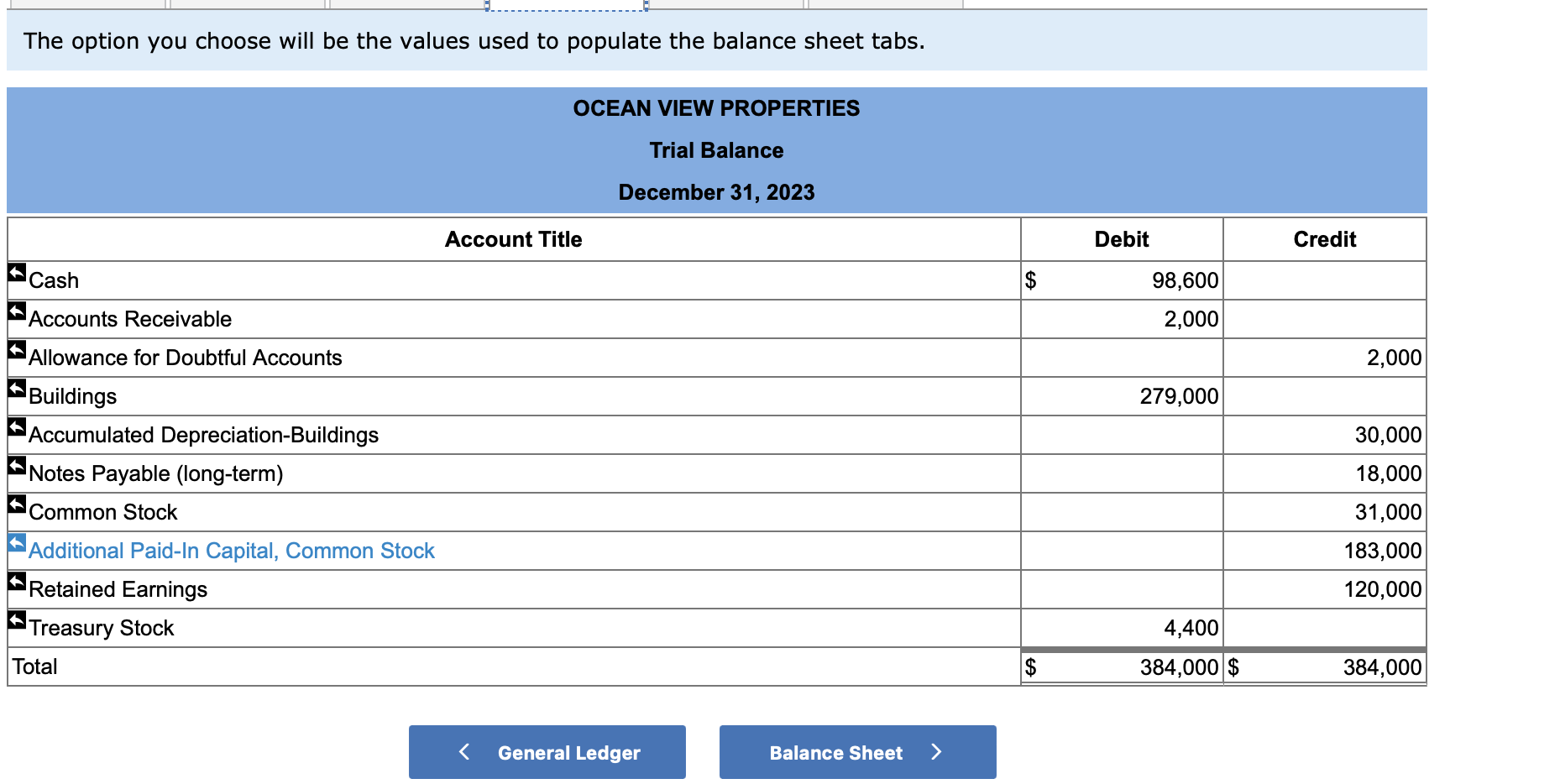This screenshot has width=1560, height=784.
Task: Click the arrow icon beside Treasury Stock
Action: [16, 619]
